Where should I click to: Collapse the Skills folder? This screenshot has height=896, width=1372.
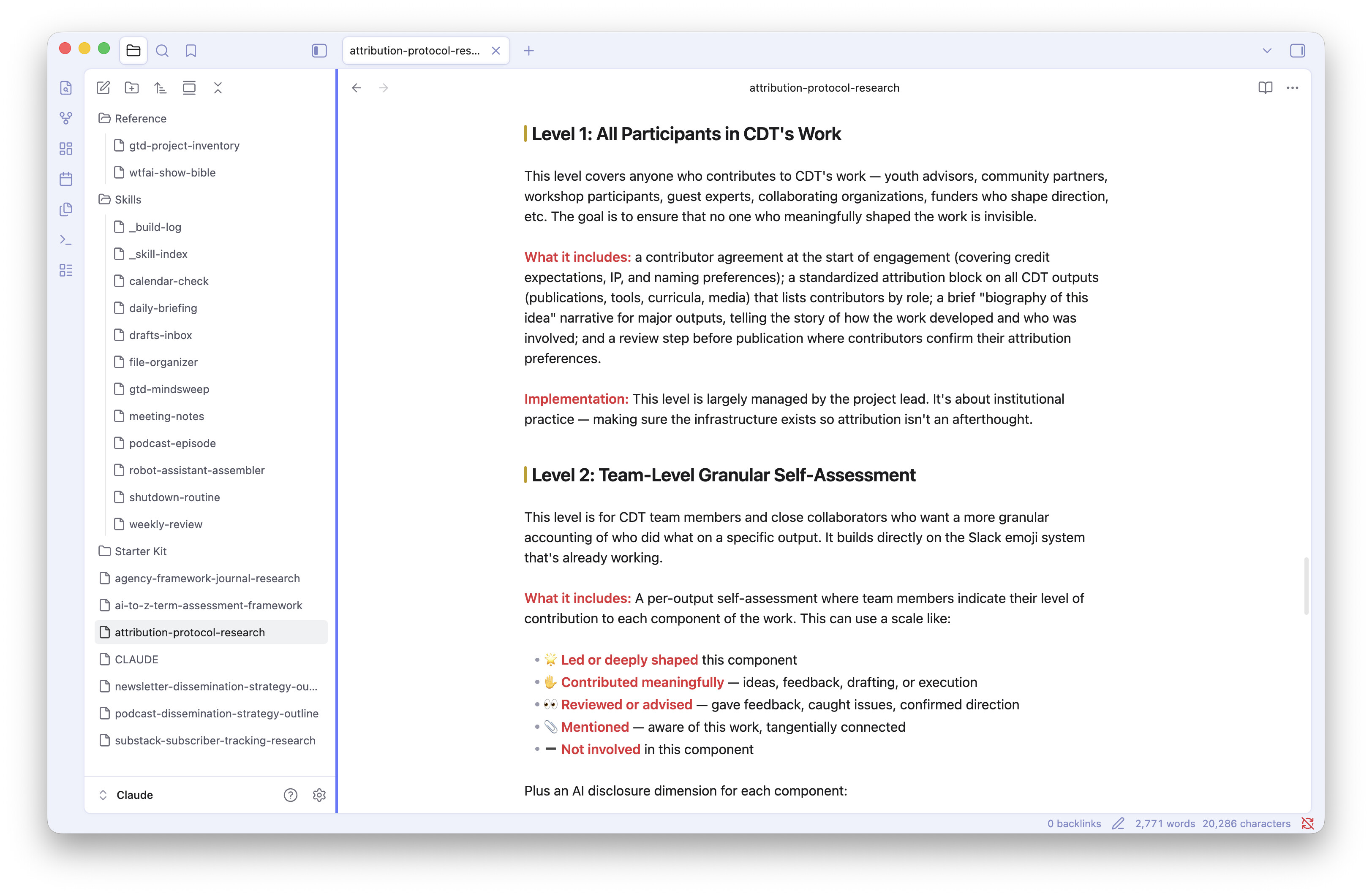click(x=128, y=199)
